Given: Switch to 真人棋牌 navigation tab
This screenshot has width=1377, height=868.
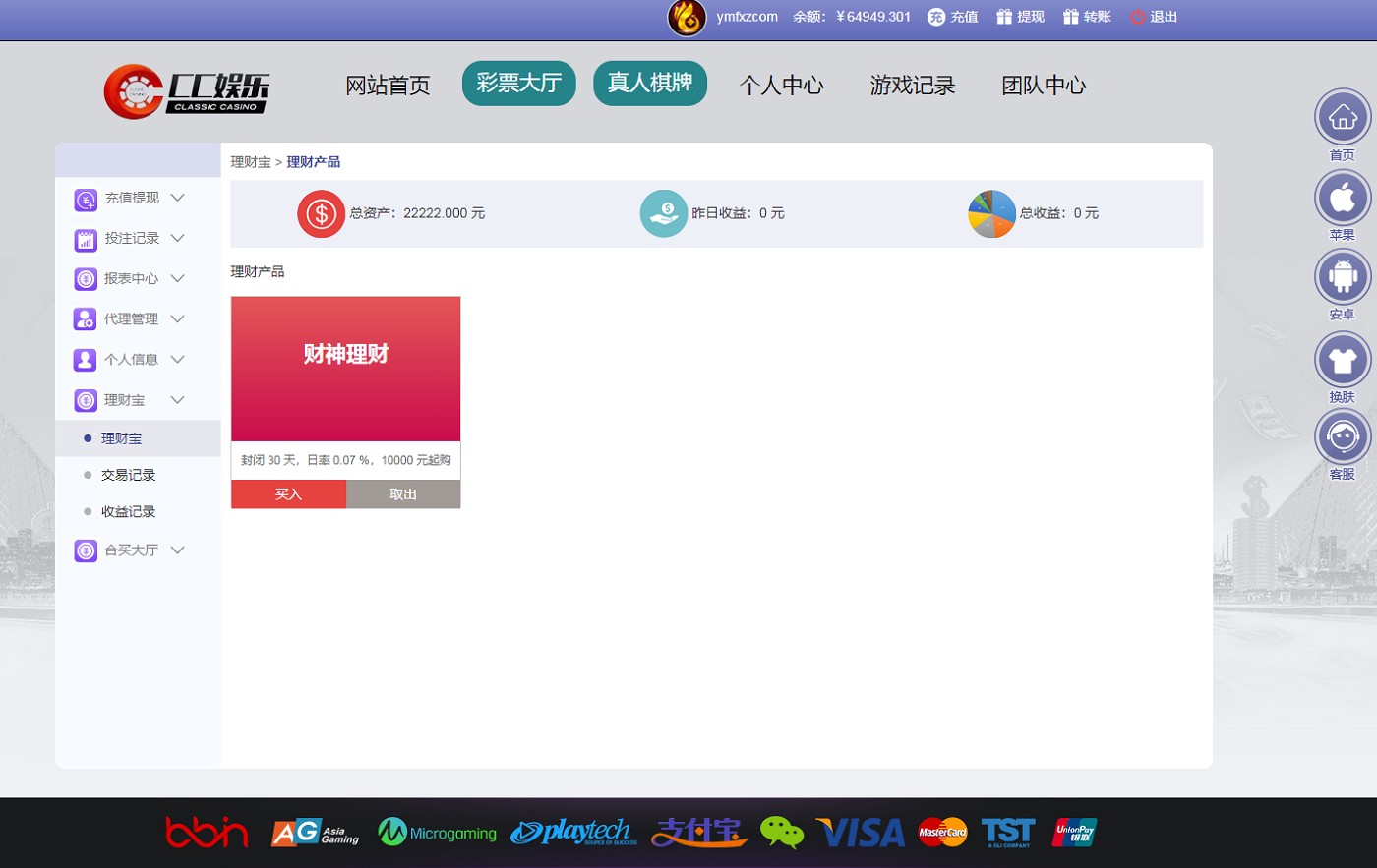Looking at the screenshot, I should click(649, 84).
